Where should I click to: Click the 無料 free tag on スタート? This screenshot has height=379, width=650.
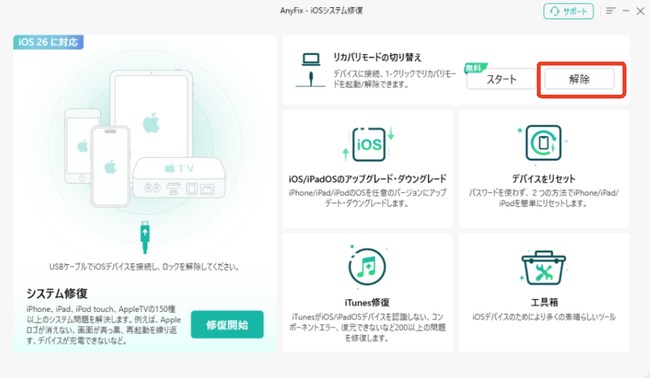(x=475, y=68)
